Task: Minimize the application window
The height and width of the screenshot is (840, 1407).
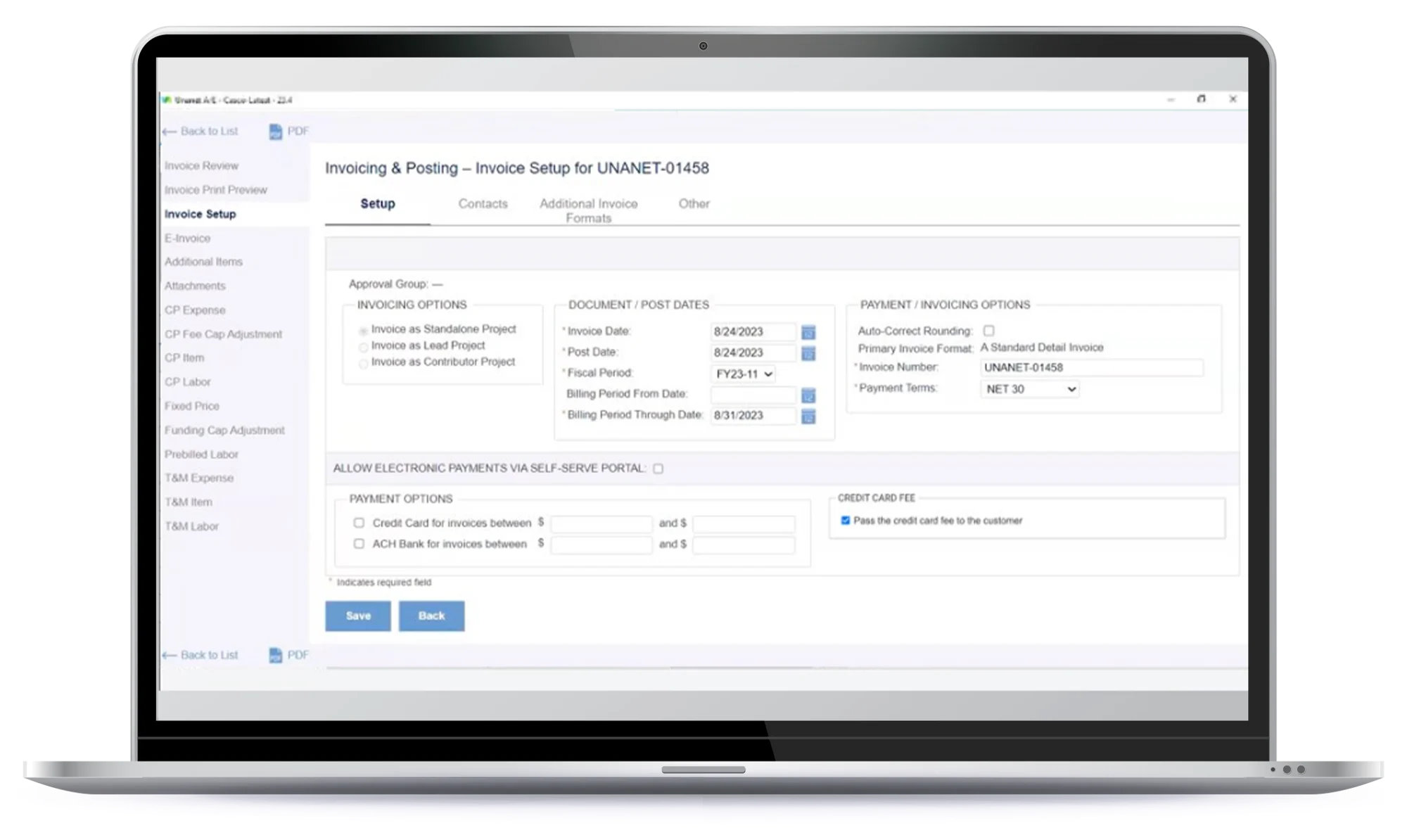Action: tap(1171, 100)
